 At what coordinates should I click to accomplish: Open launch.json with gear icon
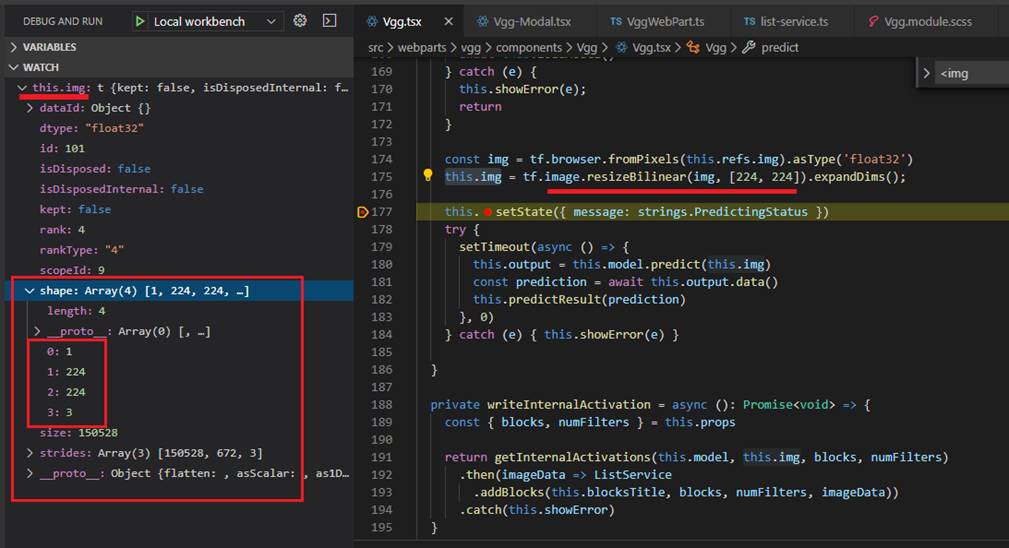(300, 21)
